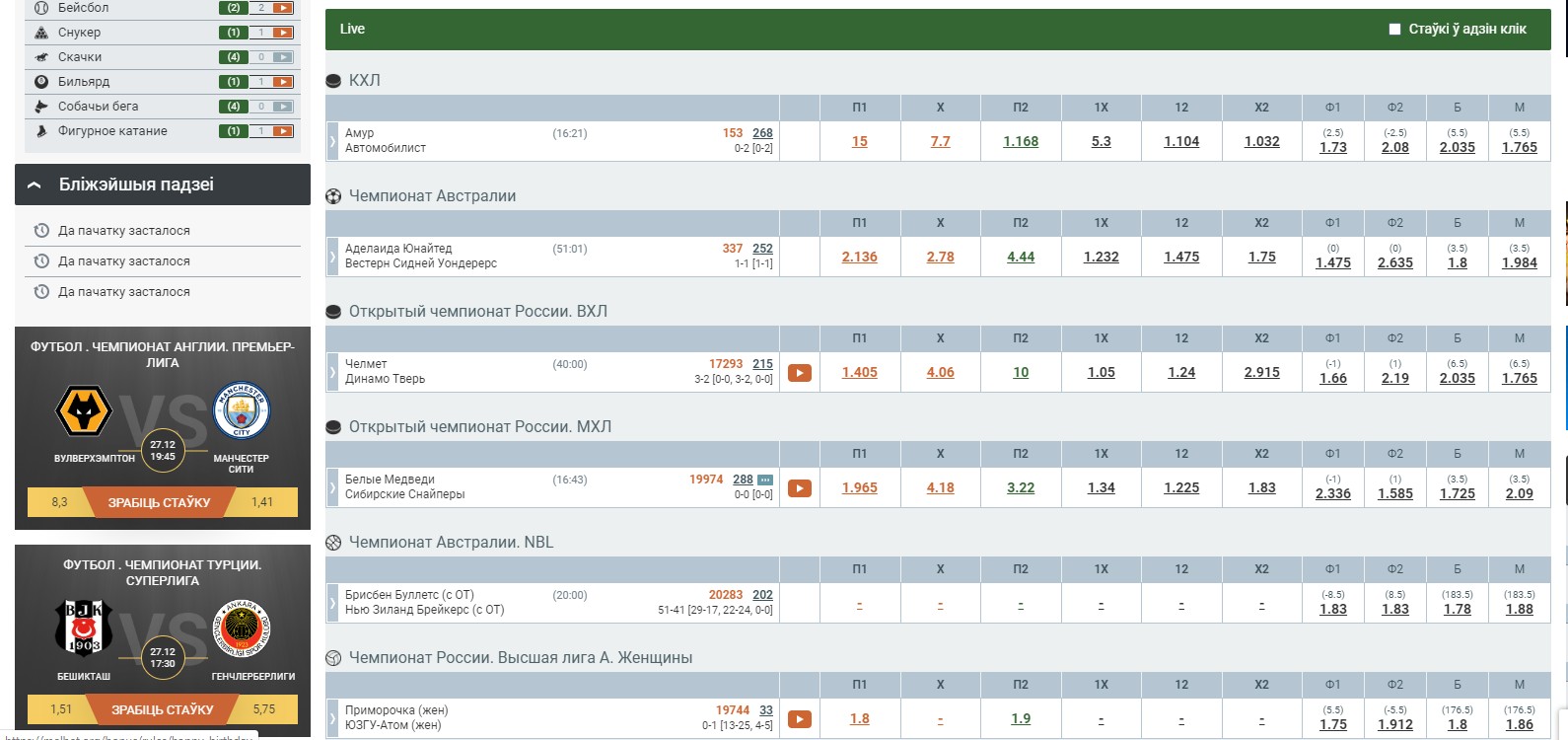The width and height of the screenshot is (1568, 740).
Task: Open Фигурное катание sport category
Action: (112, 131)
